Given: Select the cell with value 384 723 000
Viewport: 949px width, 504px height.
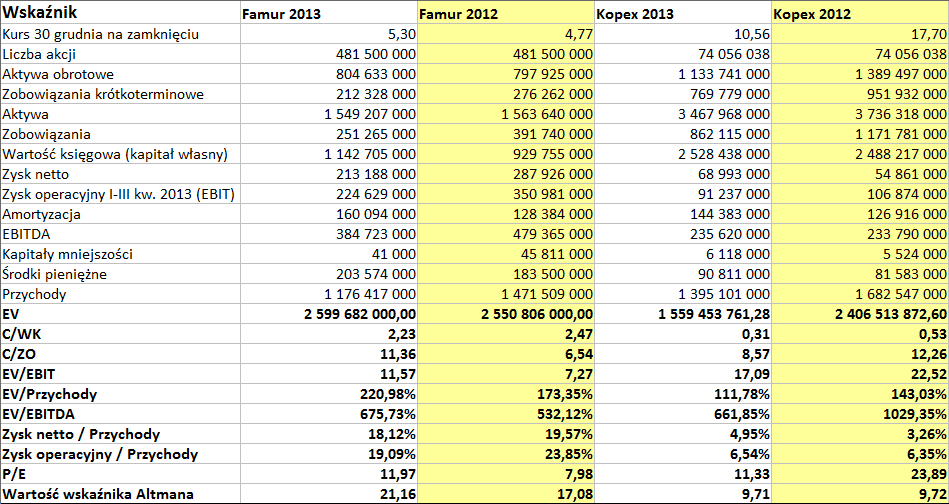Looking at the screenshot, I should pyautogui.click(x=329, y=234).
